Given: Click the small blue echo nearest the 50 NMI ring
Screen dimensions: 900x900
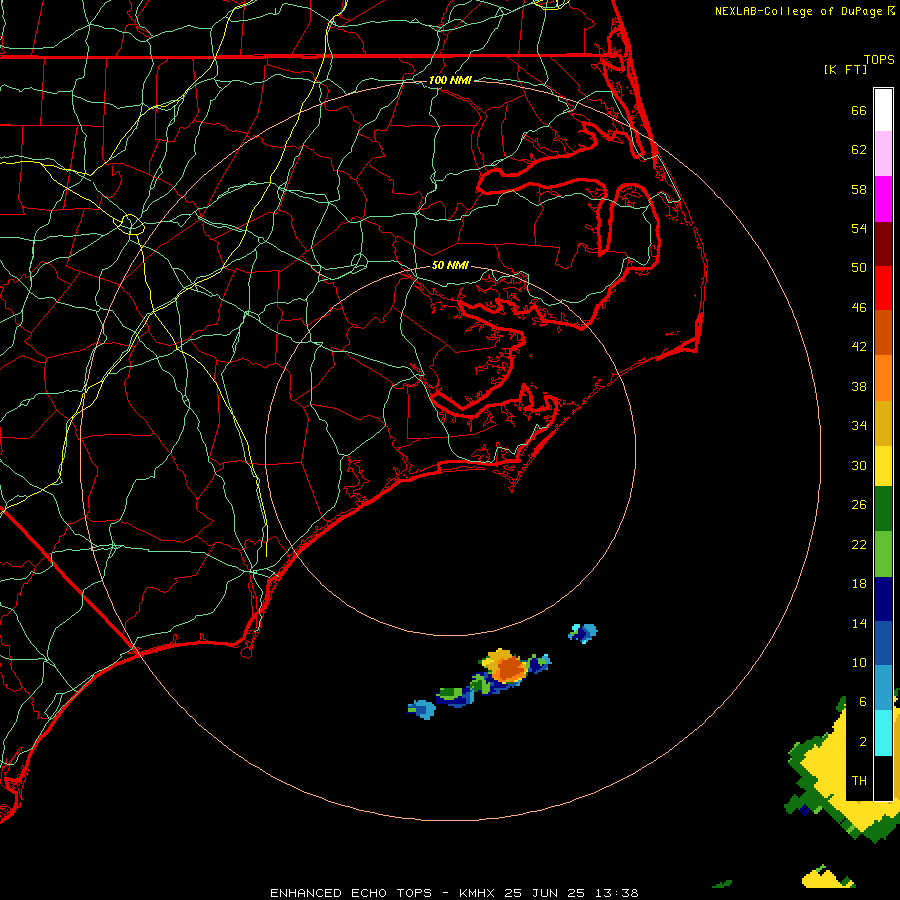Looking at the screenshot, I should 583,633.
